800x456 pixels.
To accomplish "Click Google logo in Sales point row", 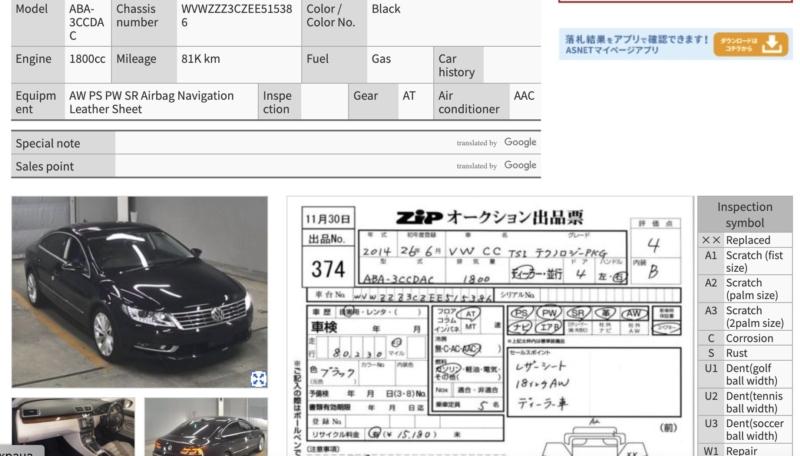I will tap(520, 166).
